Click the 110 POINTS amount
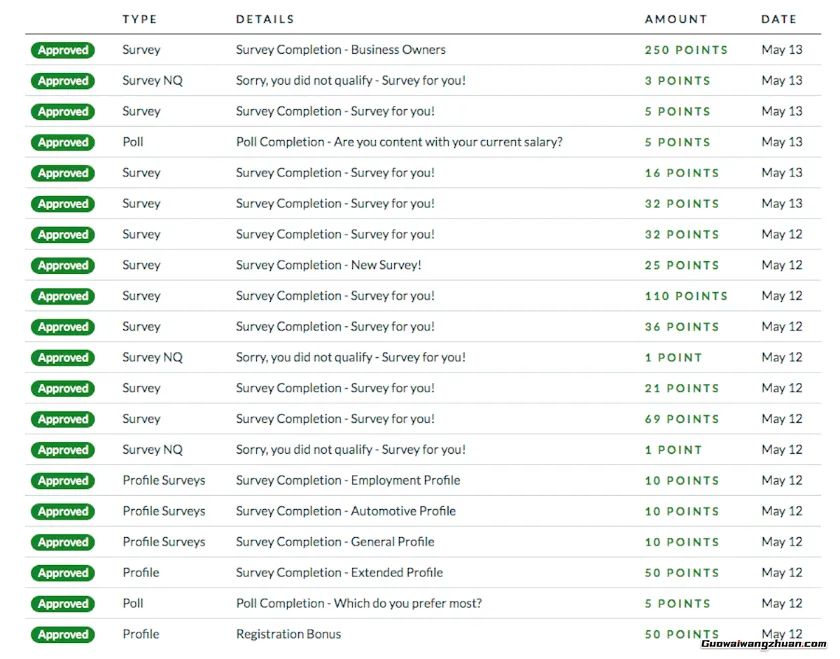This screenshot has width=840, height=659. [x=686, y=296]
